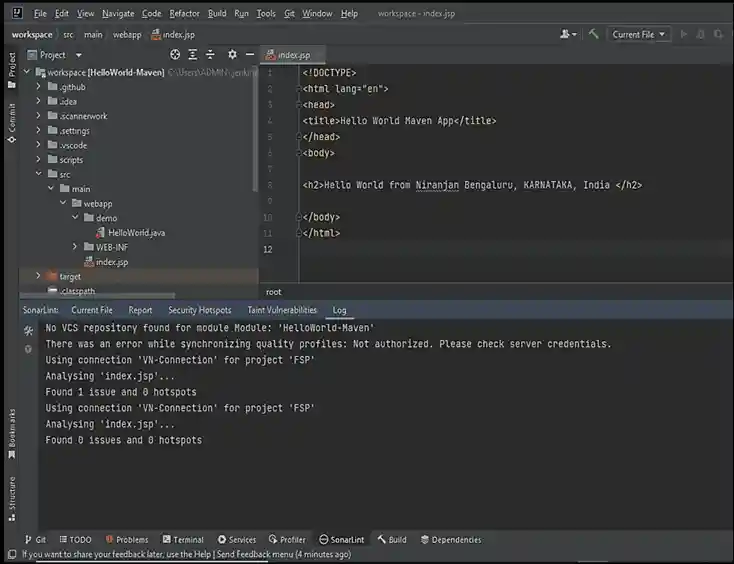
Task: Open SonarLint settings wrench icon
Action: tap(28, 329)
